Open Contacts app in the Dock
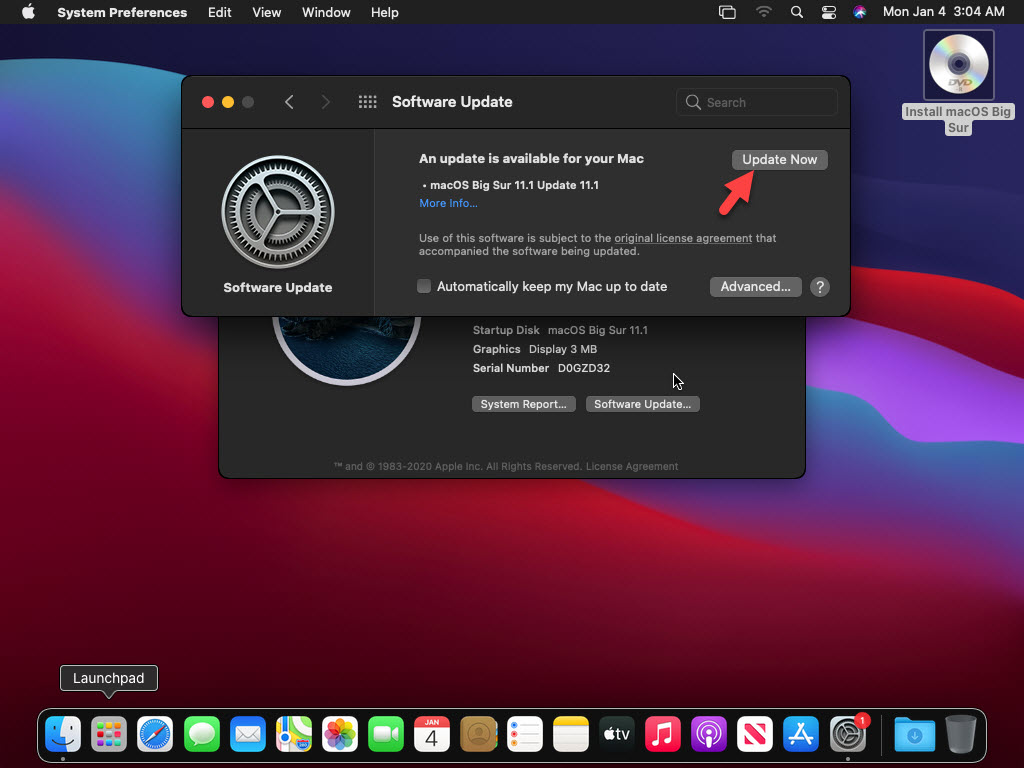Image resolution: width=1024 pixels, height=768 pixels. pyautogui.click(x=478, y=734)
